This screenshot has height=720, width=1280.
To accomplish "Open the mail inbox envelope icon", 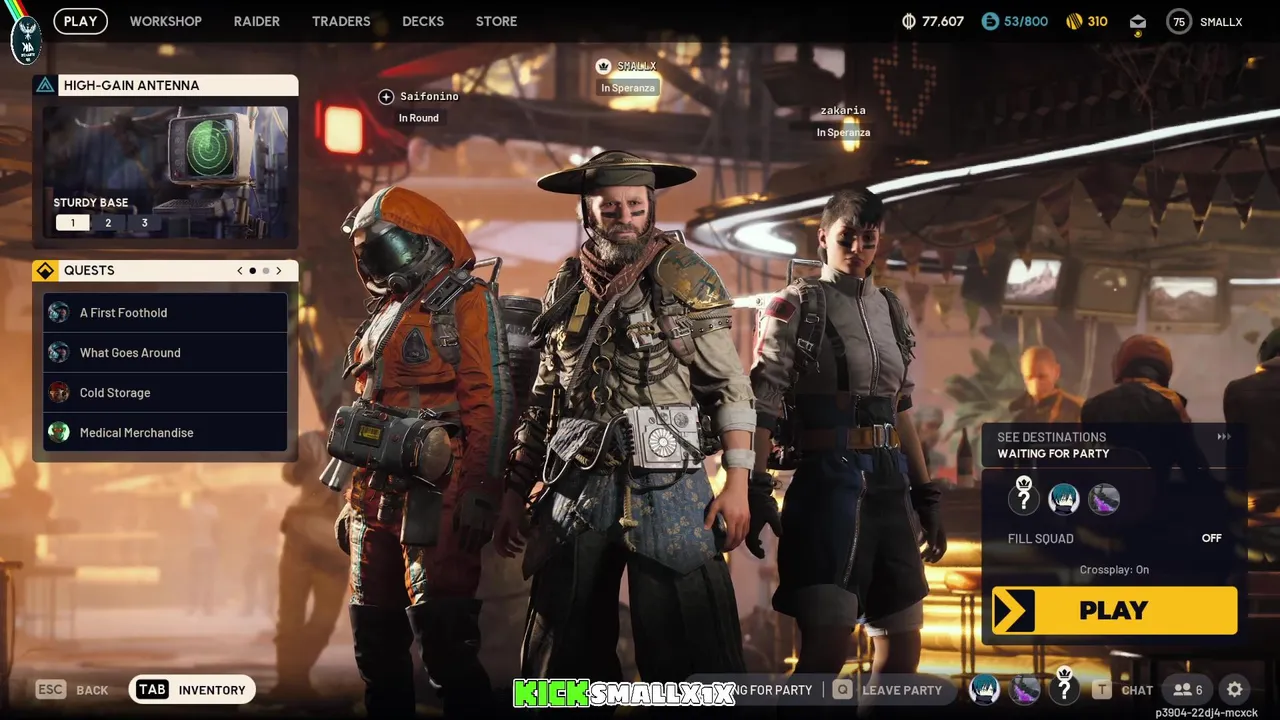I will coord(1138,22).
